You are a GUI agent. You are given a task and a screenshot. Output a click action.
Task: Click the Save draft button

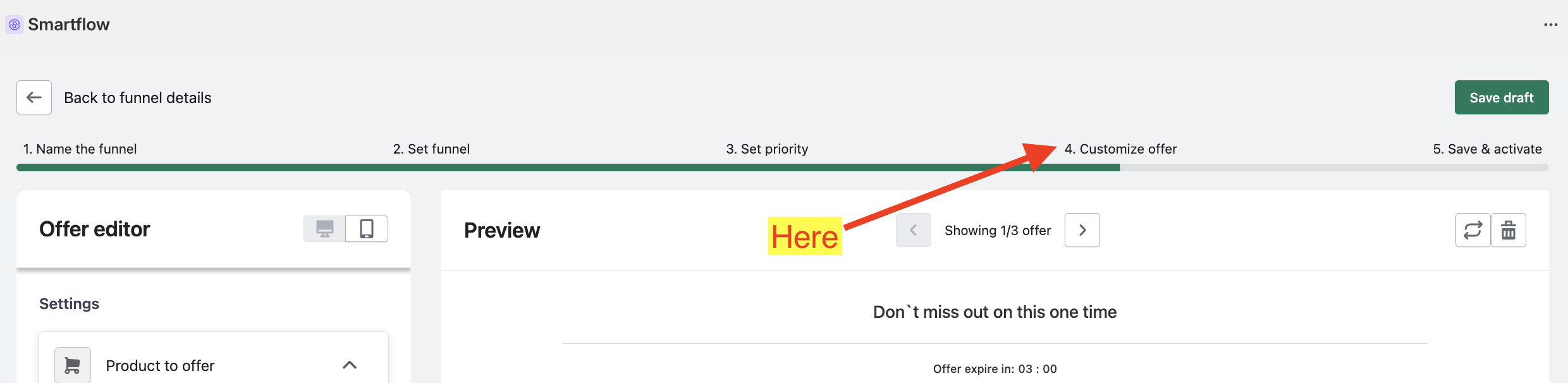tap(1501, 97)
